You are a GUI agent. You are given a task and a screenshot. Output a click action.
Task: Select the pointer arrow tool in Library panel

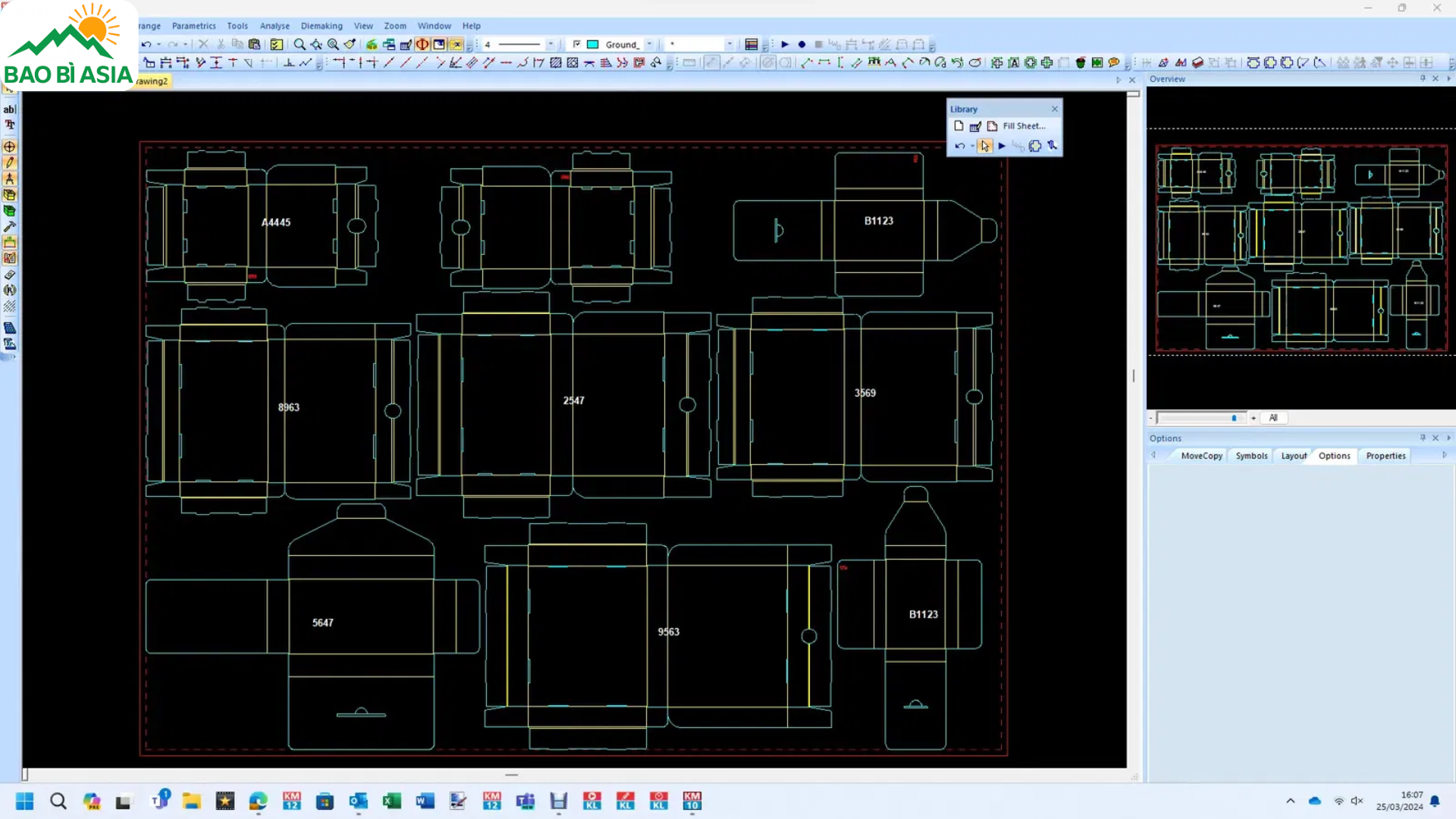tap(984, 146)
